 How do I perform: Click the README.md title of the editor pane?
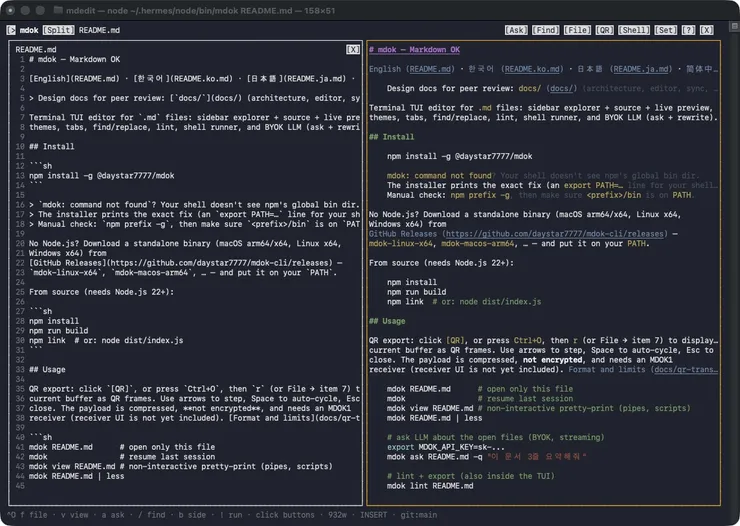pos(36,50)
